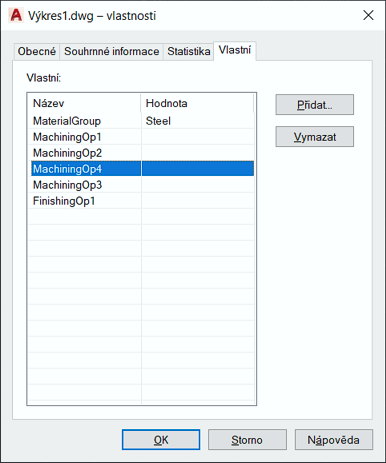Screen dimensions: 386x463
Task: Select the Vlastní tab
Action: [x=235, y=50]
